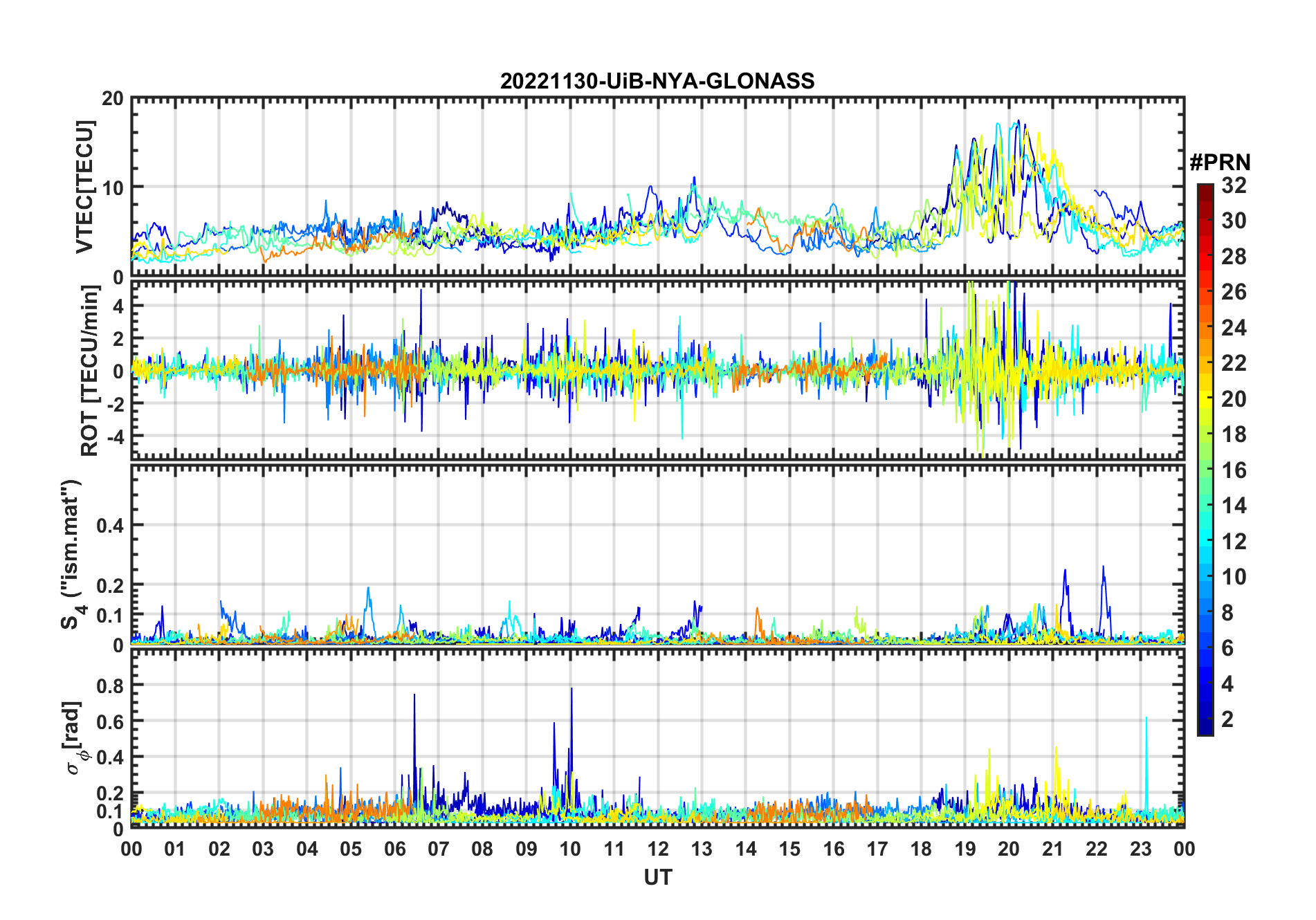This screenshot has width=1316, height=920.
Task: Click the VTEC[TECU] y-axis label
Action: click(x=84, y=187)
